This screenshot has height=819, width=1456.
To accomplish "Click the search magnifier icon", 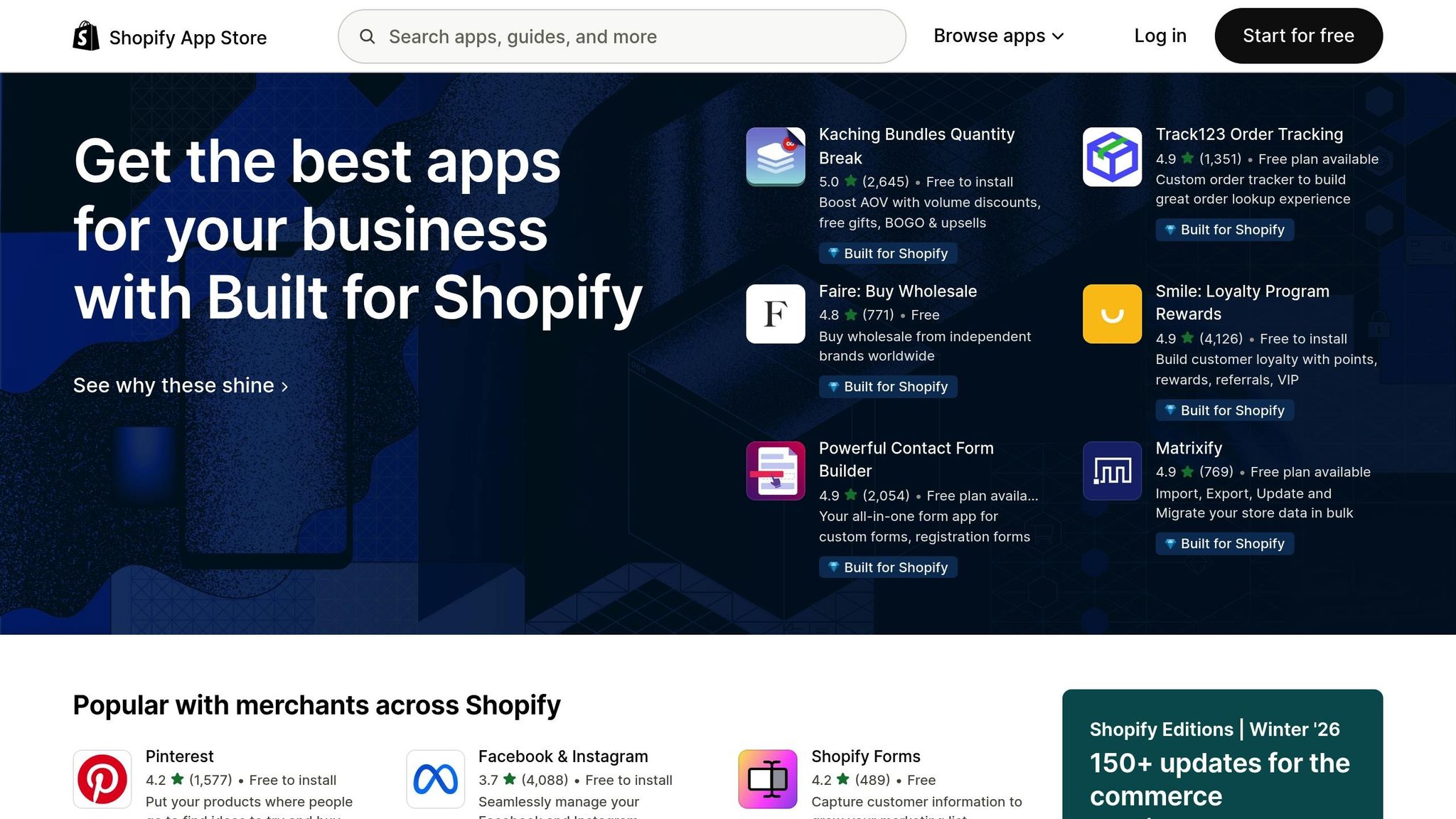I will (x=368, y=36).
